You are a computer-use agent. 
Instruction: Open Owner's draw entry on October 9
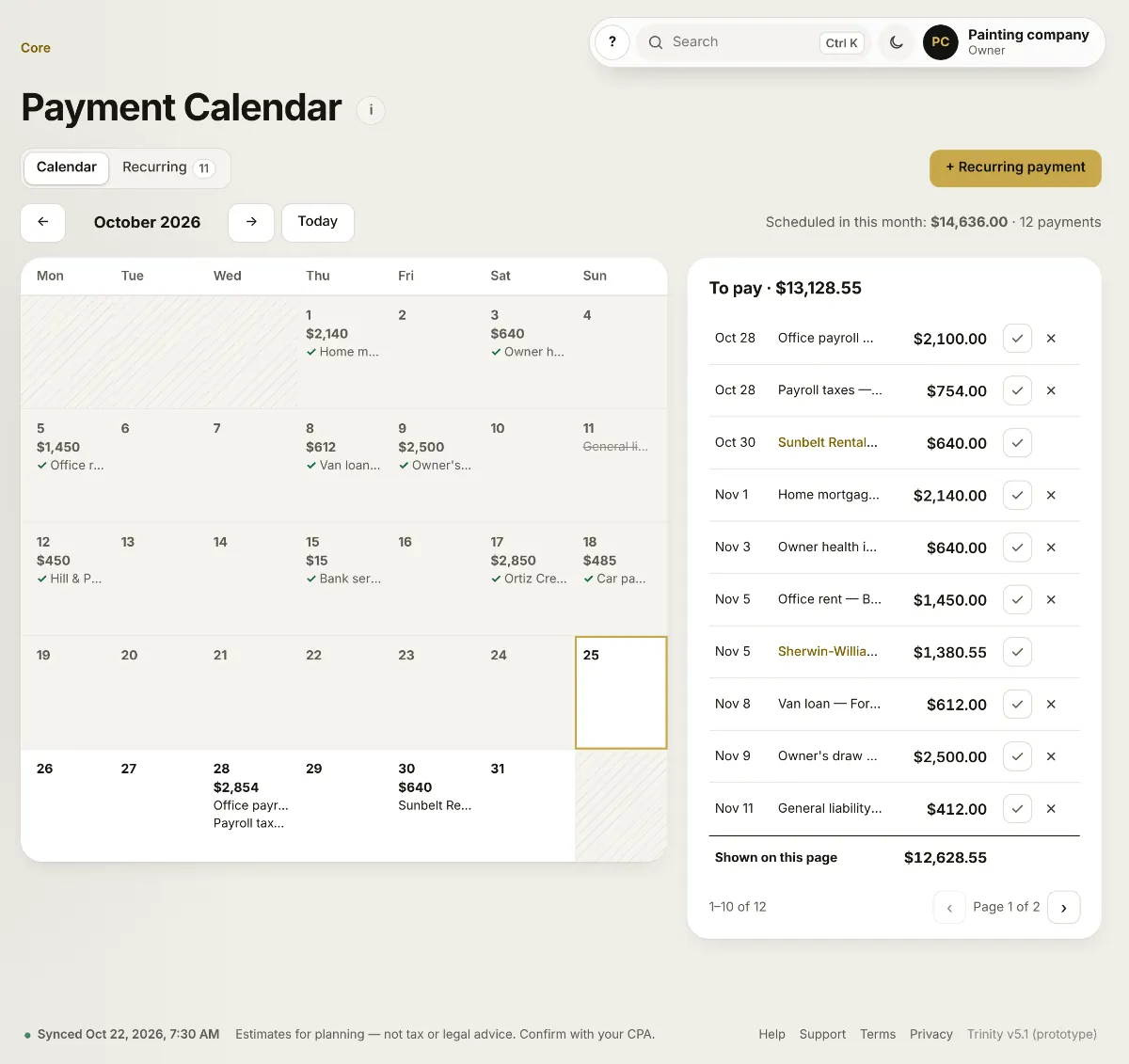click(435, 465)
